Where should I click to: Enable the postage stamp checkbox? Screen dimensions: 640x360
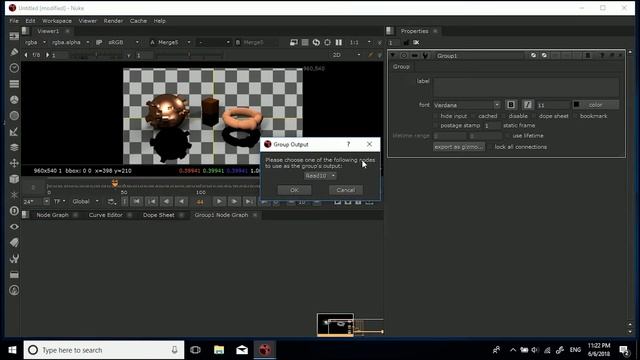(436, 125)
